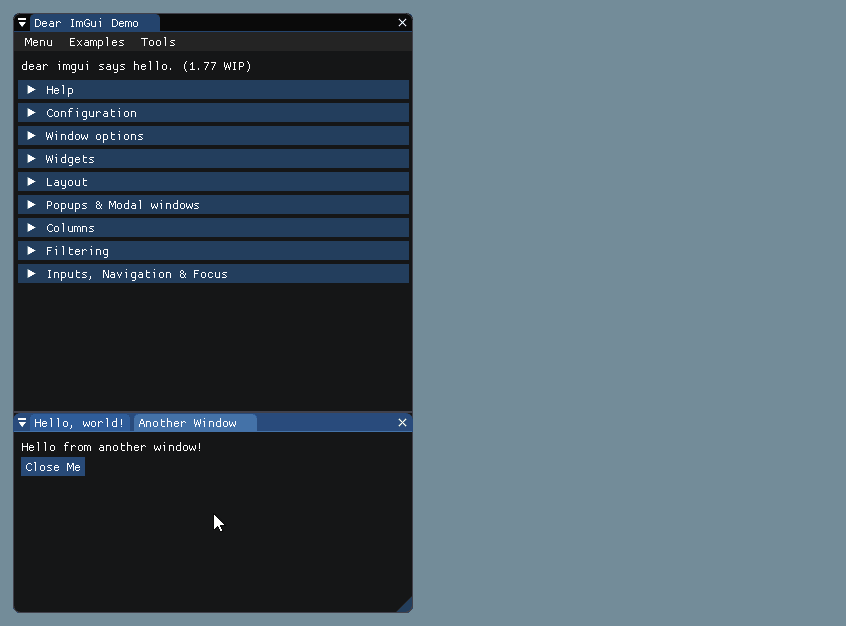Click the collapse triangle on Hello, world! window
This screenshot has height=626, width=846.
(x=22, y=422)
